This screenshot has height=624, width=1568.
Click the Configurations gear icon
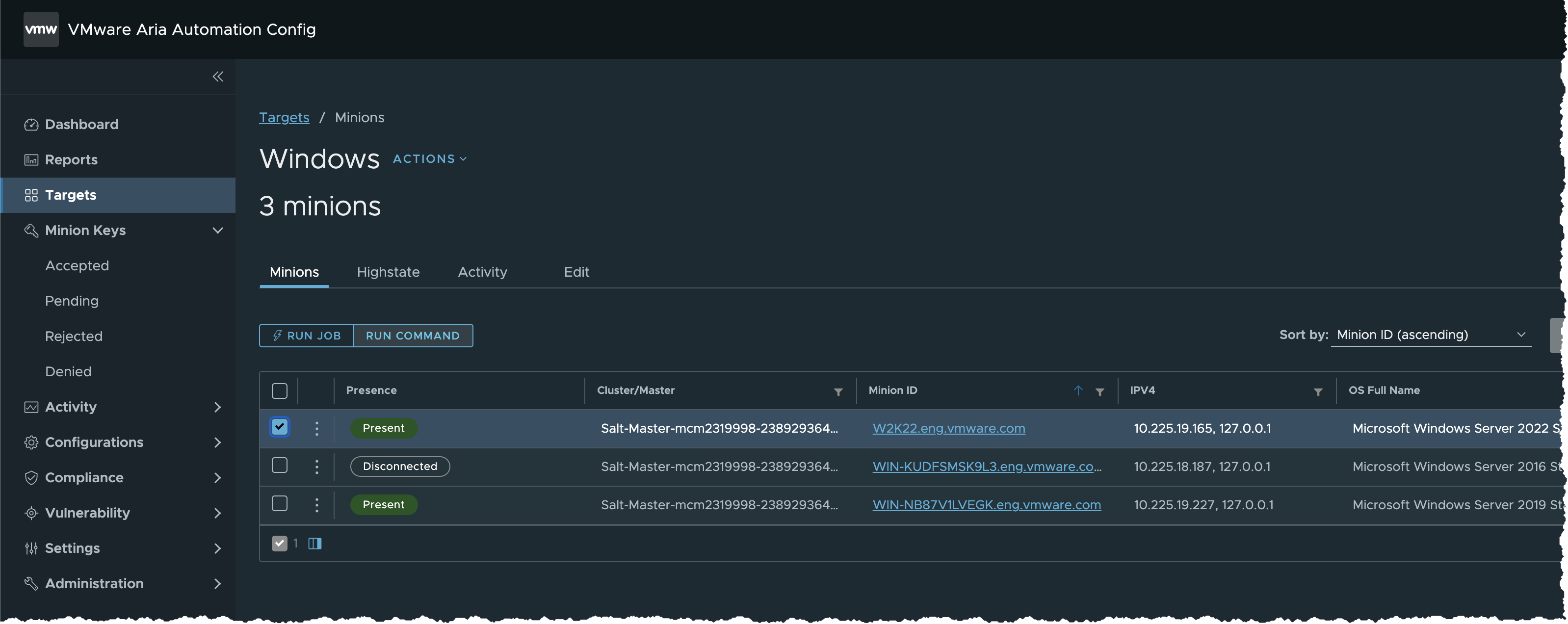(x=31, y=442)
